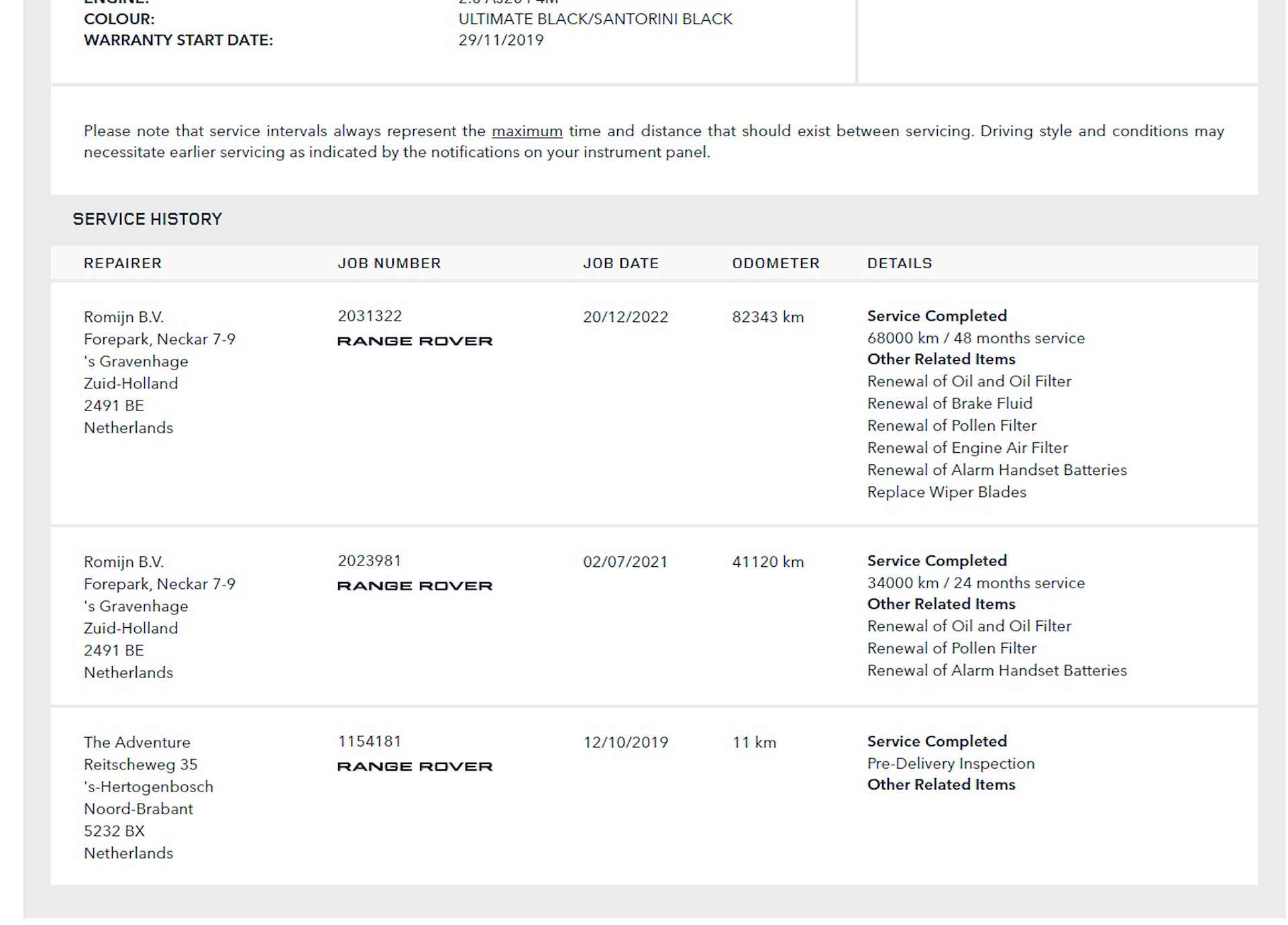Click the REPAIRER column header

tap(123, 263)
